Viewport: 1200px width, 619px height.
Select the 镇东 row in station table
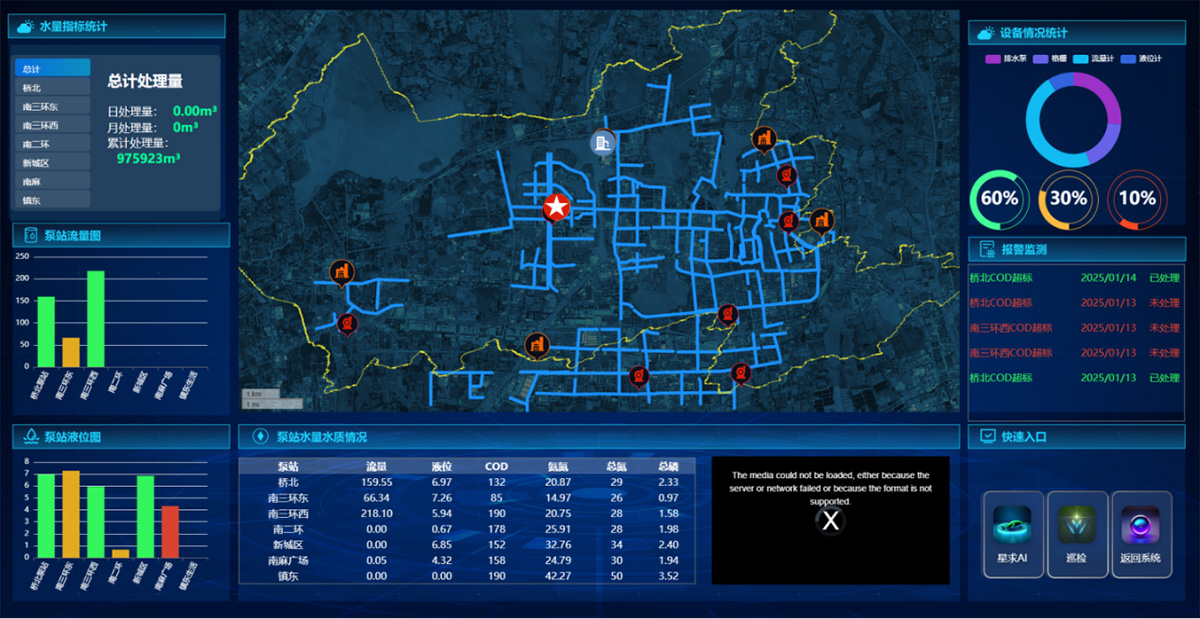click(x=466, y=575)
